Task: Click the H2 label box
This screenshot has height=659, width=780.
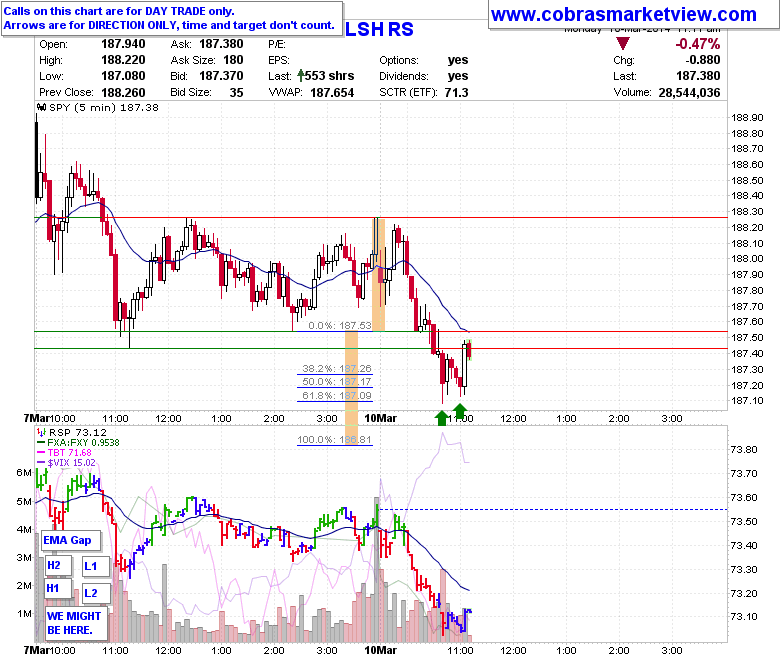Action: point(58,565)
